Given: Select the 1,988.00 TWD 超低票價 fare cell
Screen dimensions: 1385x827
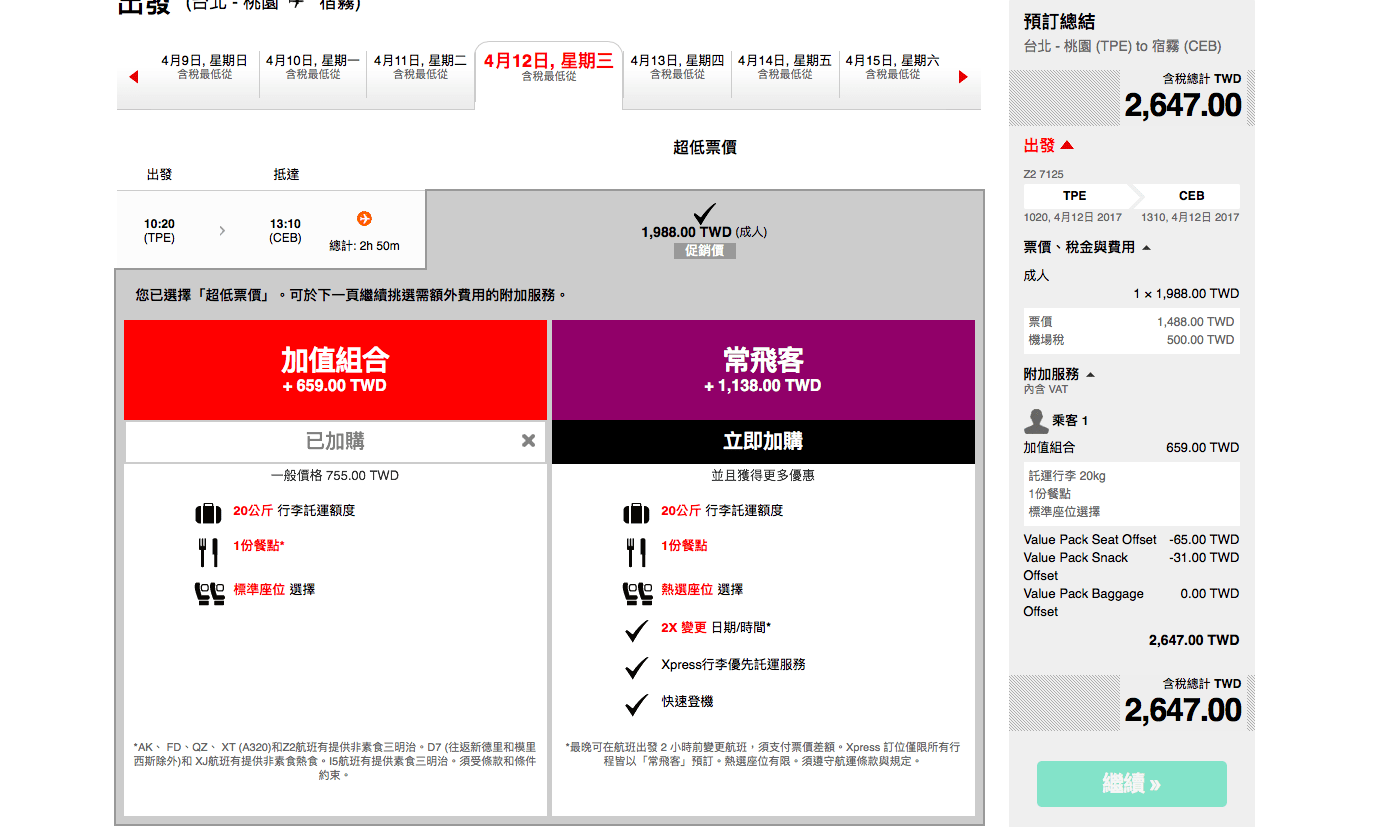Looking at the screenshot, I should (704, 230).
